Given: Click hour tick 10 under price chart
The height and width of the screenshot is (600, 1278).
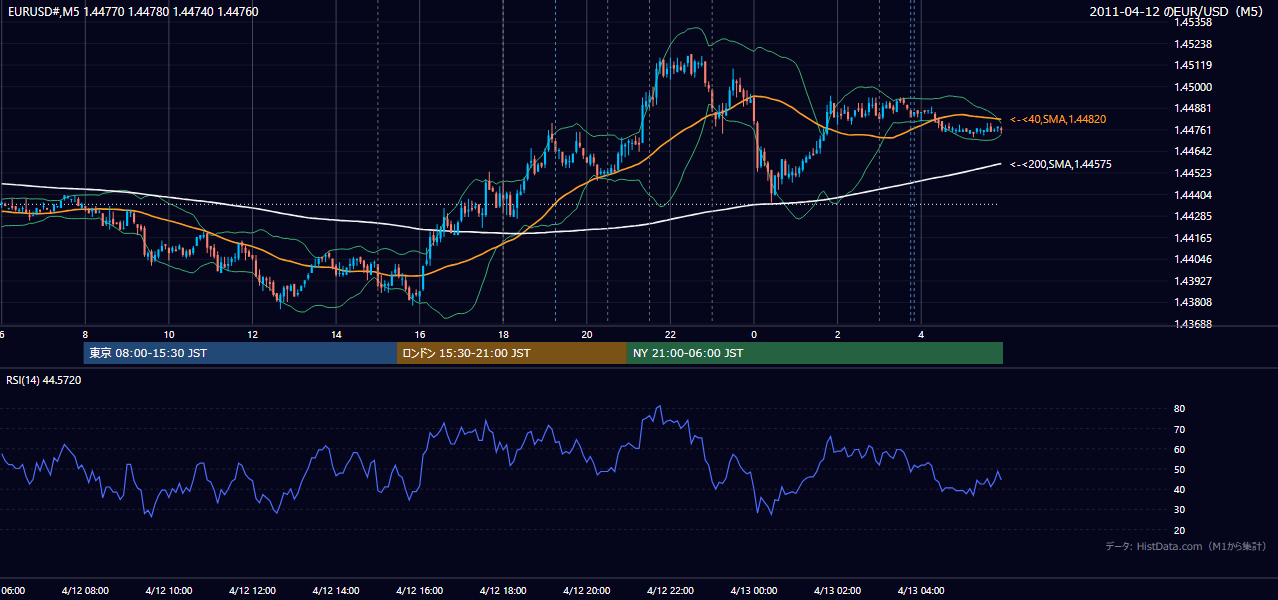Looking at the screenshot, I should (169, 334).
